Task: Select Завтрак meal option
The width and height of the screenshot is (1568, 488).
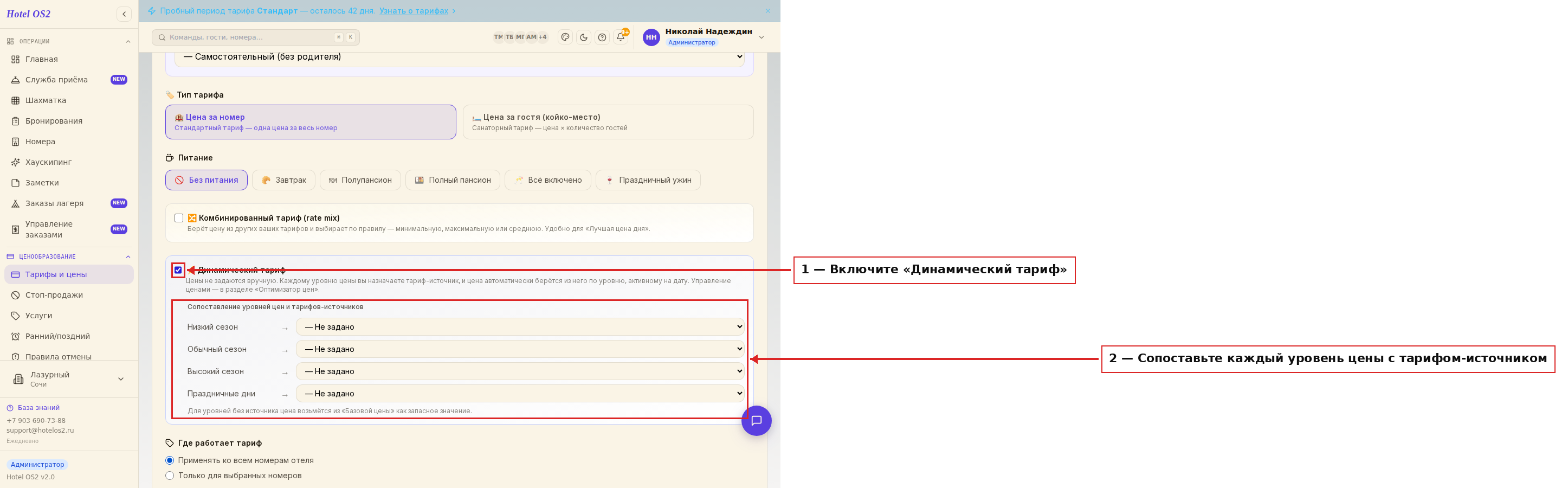Action: 283,179
